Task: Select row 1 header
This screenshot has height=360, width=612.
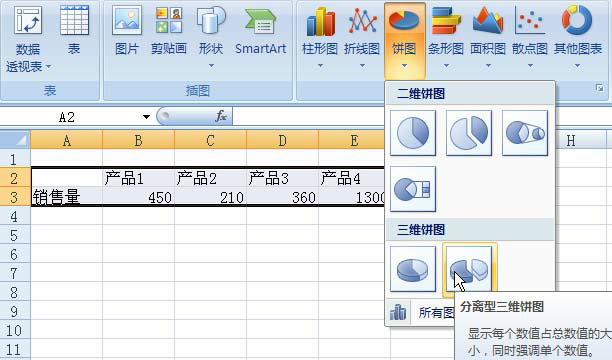Action: pos(15,159)
